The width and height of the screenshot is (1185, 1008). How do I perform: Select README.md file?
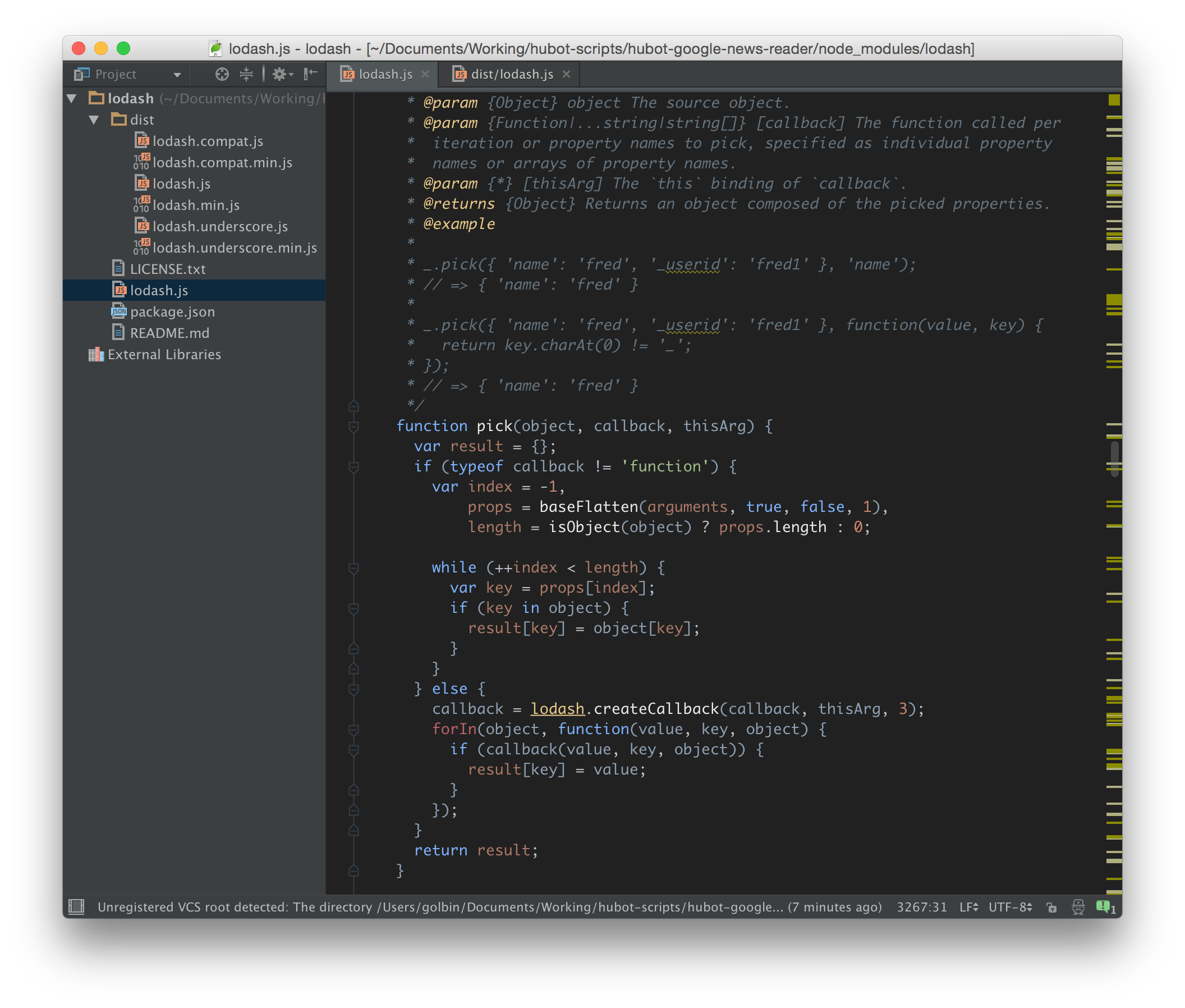[169, 333]
